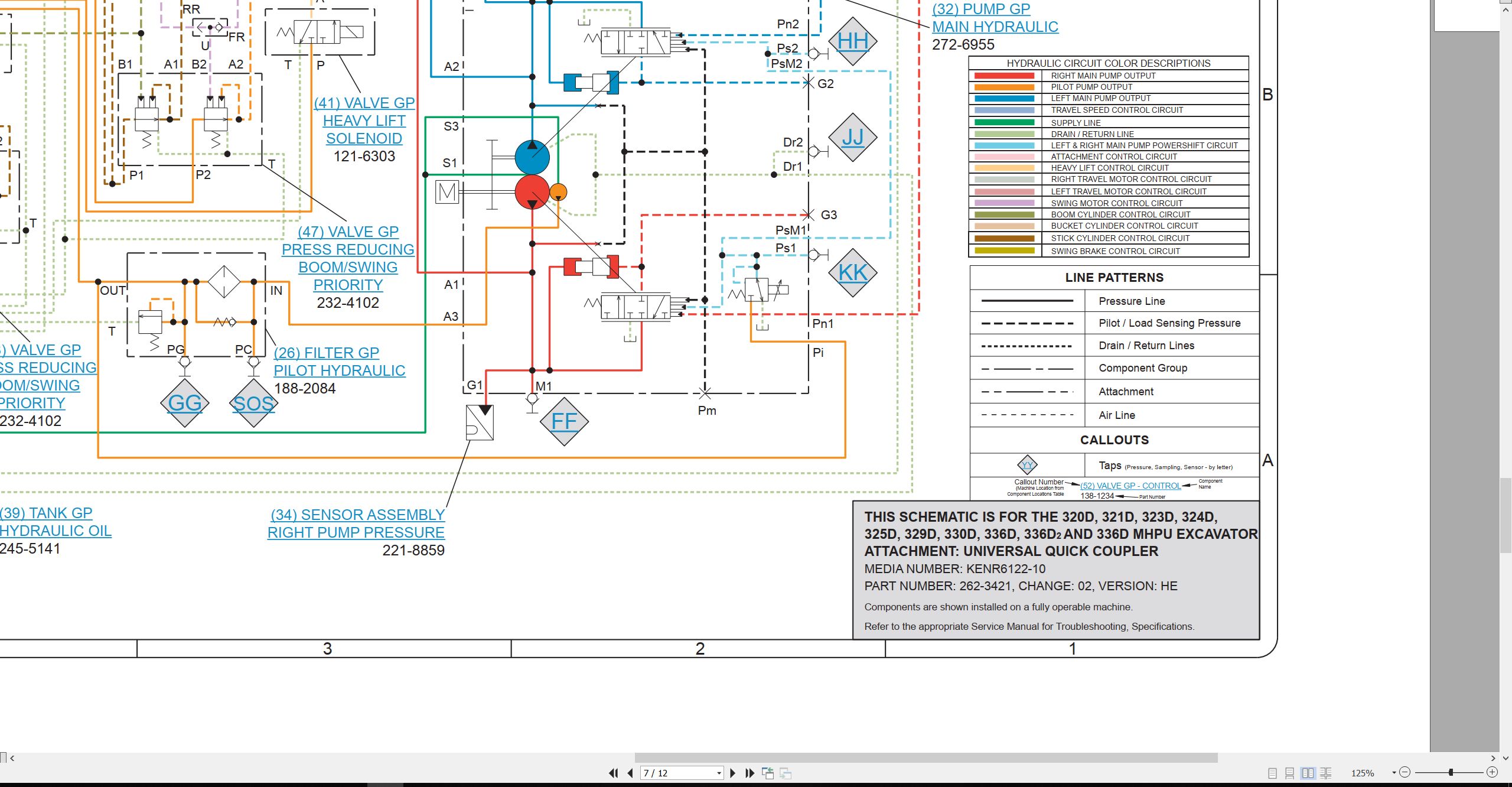Viewport: 1512px width, 787px height.
Task: Click the Pilot / Load Sensing Pressure label
Action: (1169, 323)
